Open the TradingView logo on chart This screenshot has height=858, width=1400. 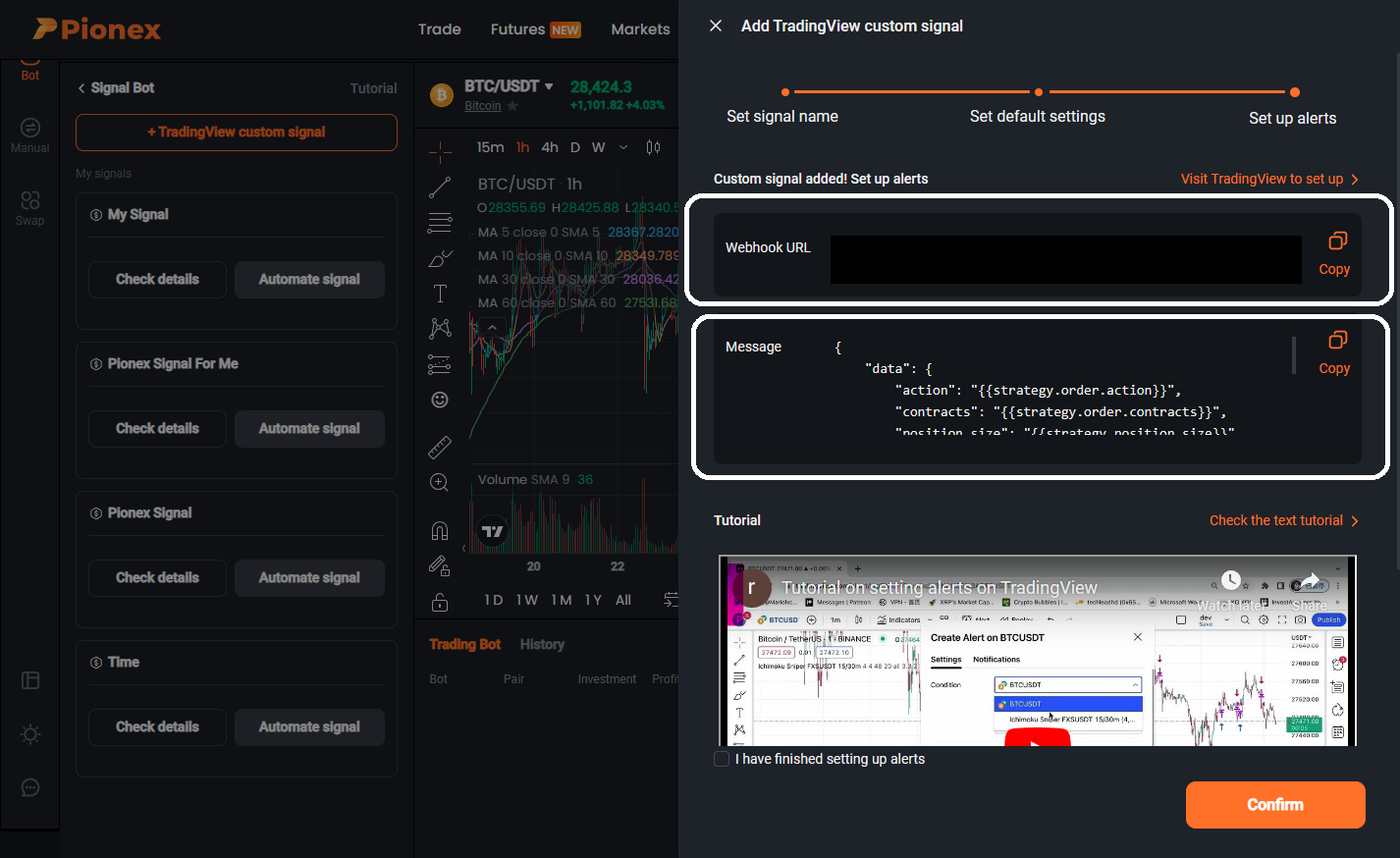click(492, 531)
